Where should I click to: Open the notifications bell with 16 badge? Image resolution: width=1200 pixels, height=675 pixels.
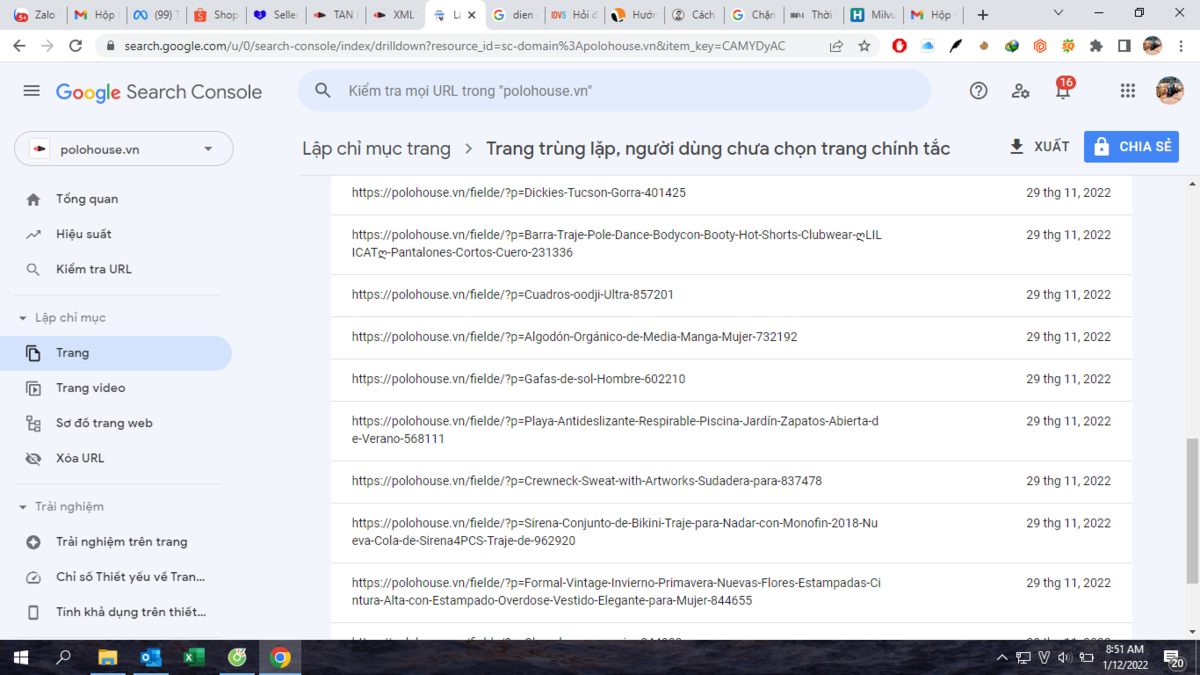coord(1063,89)
